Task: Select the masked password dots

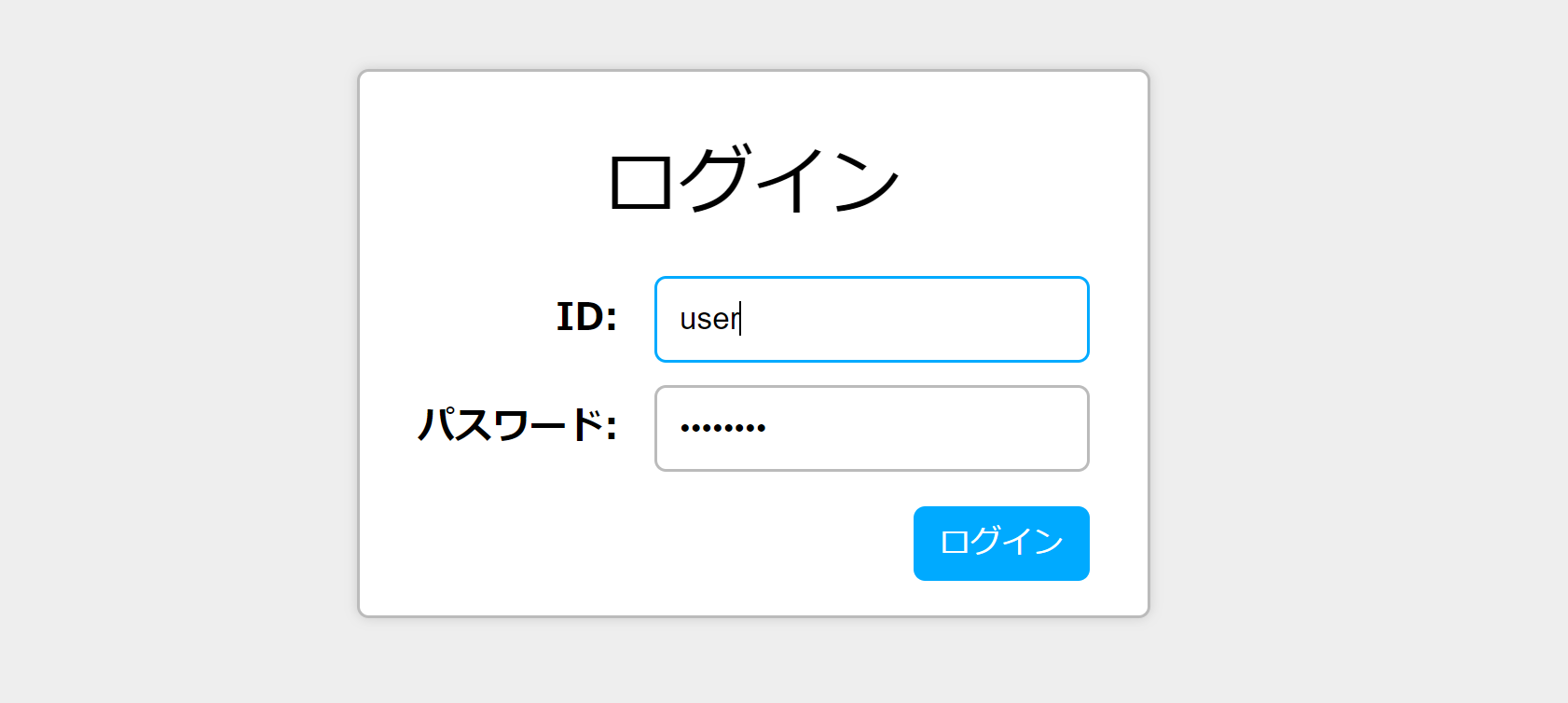Action: [x=722, y=426]
